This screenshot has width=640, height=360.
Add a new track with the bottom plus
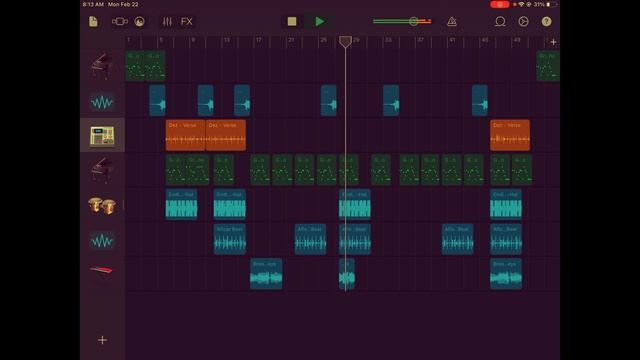click(x=102, y=340)
